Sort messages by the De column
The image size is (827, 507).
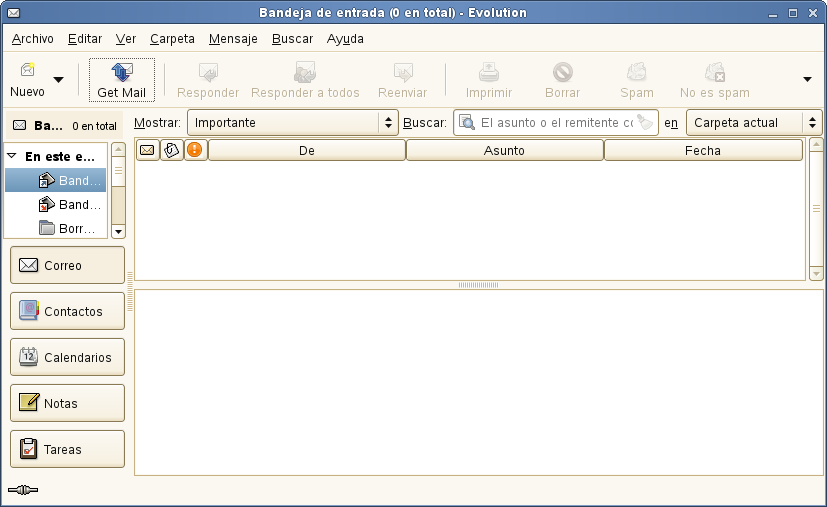[307, 150]
